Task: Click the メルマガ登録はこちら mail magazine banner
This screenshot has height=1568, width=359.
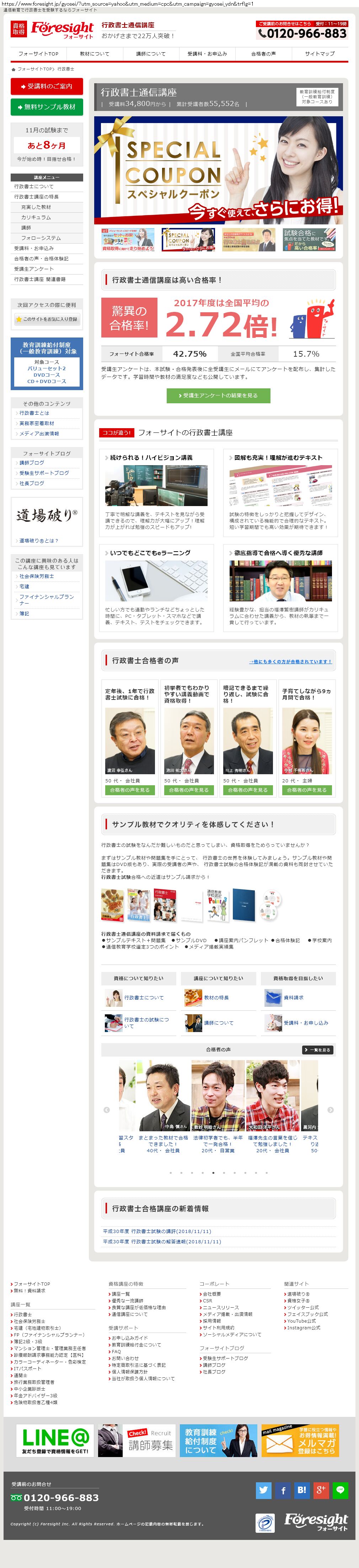Action: click(300, 1440)
